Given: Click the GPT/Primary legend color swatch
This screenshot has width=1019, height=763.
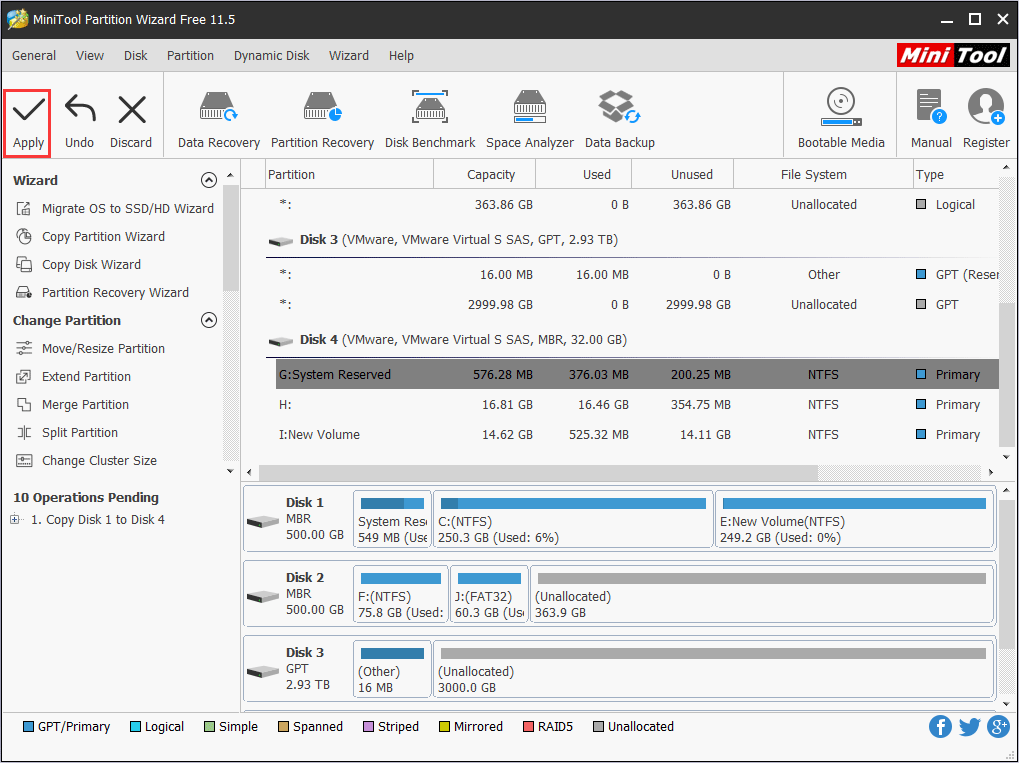Looking at the screenshot, I should pyautogui.click(x=28, y=727).
